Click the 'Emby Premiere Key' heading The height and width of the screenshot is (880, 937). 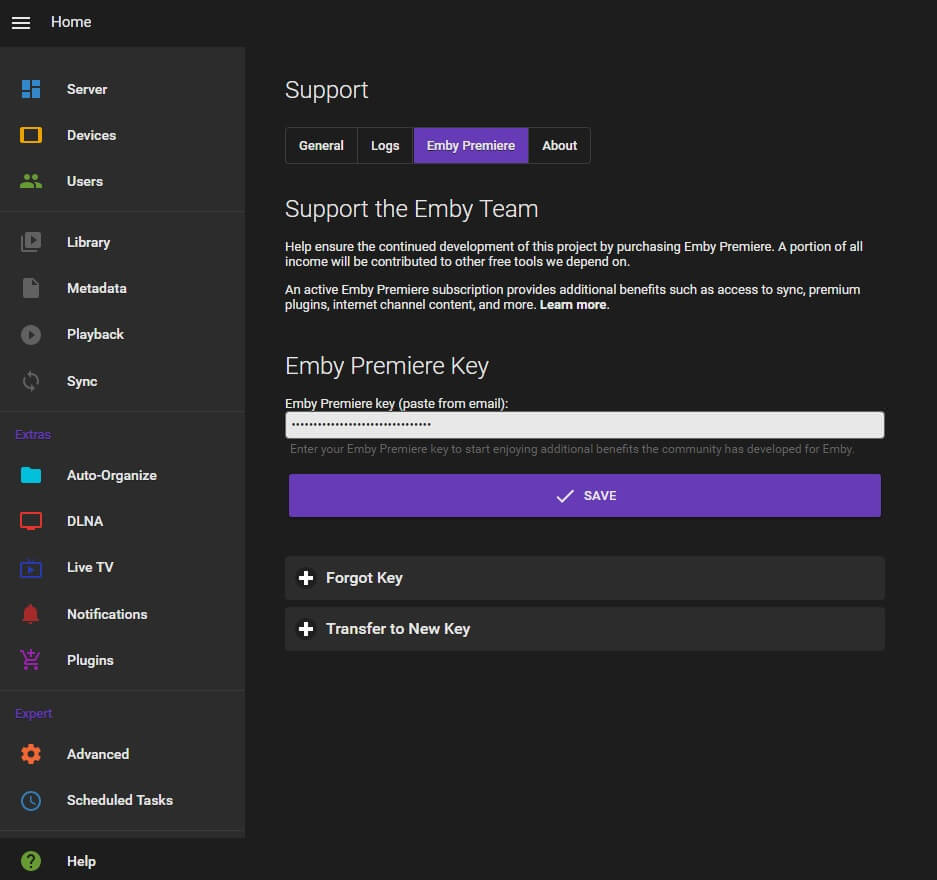coord(387,366)
